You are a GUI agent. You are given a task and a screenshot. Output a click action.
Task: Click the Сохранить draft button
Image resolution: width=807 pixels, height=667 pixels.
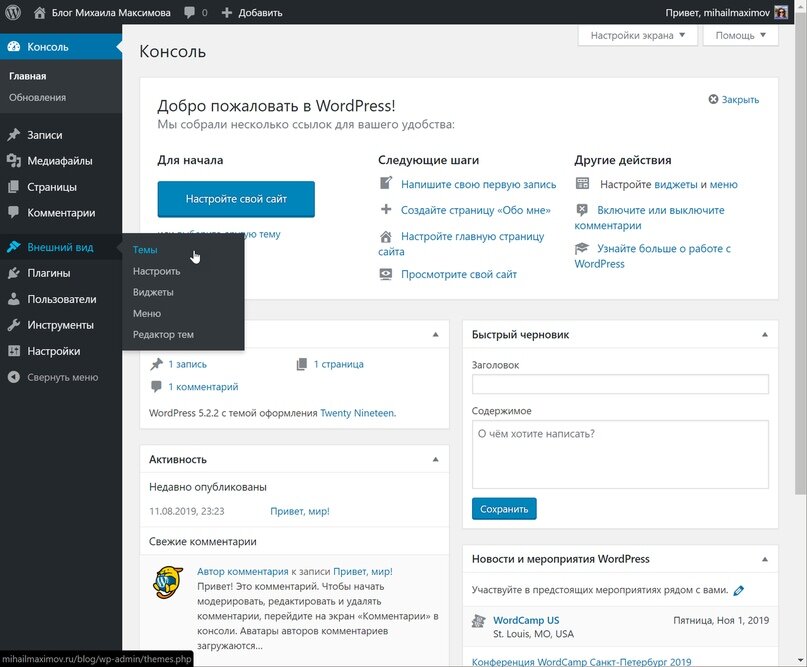[x=504, y=509]
